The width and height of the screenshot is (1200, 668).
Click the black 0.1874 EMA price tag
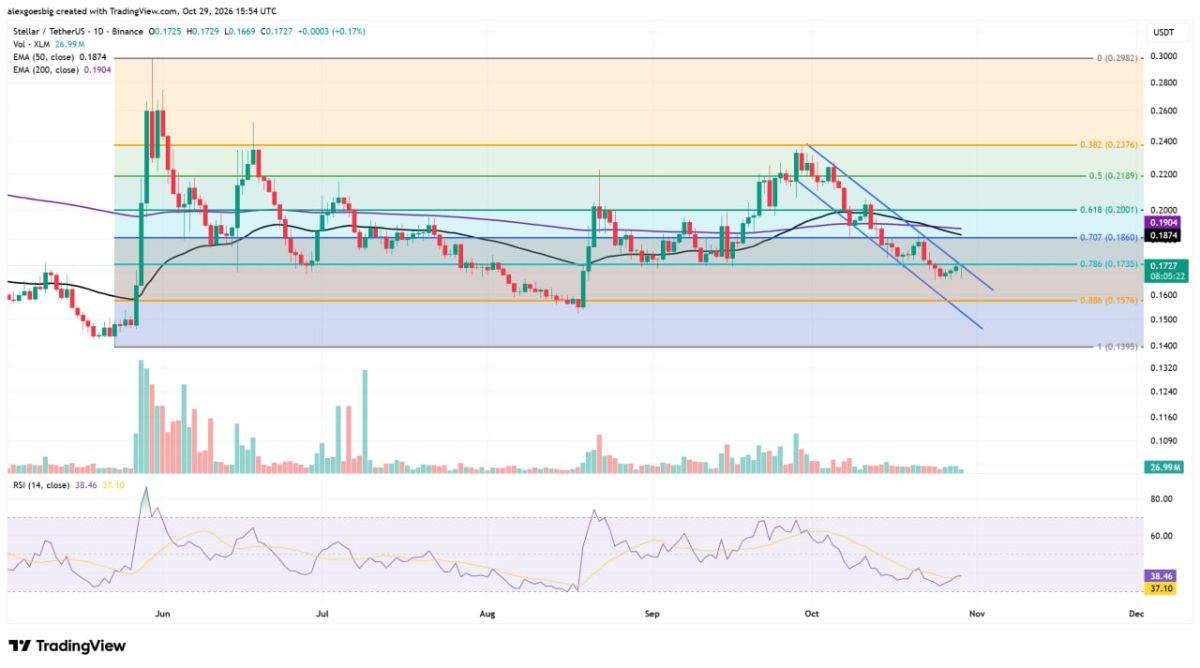[x=1164, y=235]
